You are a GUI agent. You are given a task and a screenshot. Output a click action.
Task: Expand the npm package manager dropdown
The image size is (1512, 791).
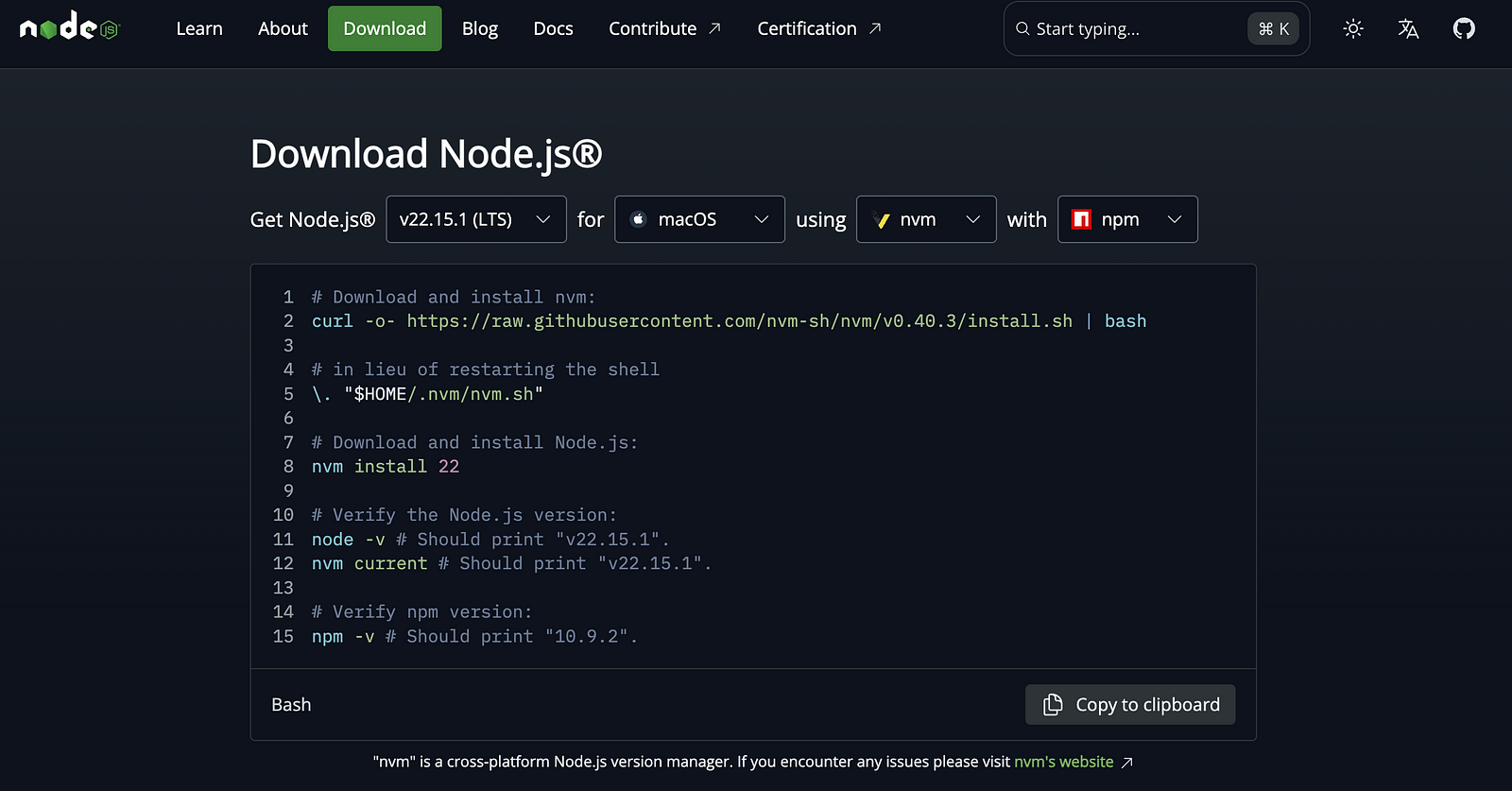(1127, 219)
